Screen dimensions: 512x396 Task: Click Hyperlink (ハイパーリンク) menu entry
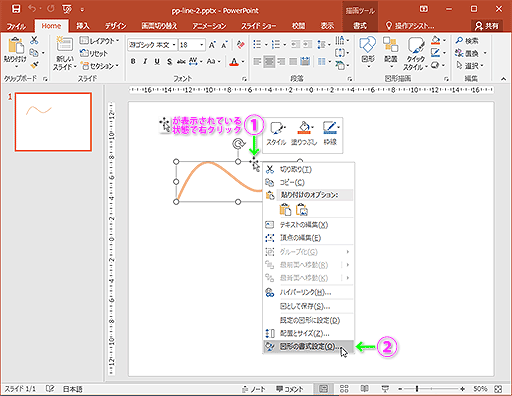pyautogui.click(x=308, y=292)
